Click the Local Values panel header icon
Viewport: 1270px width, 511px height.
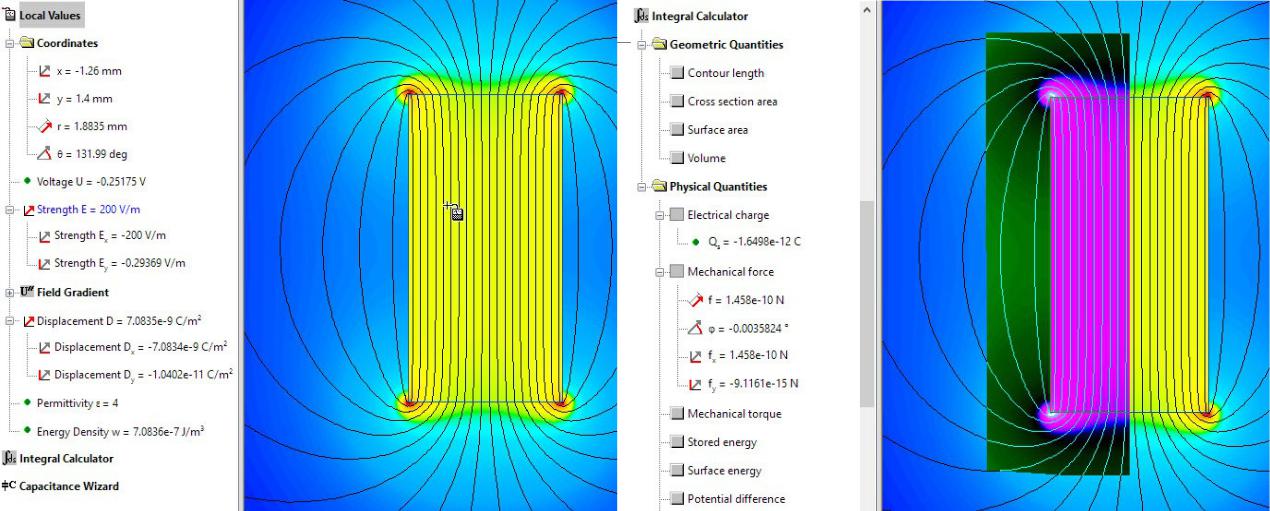pos(10,16)
